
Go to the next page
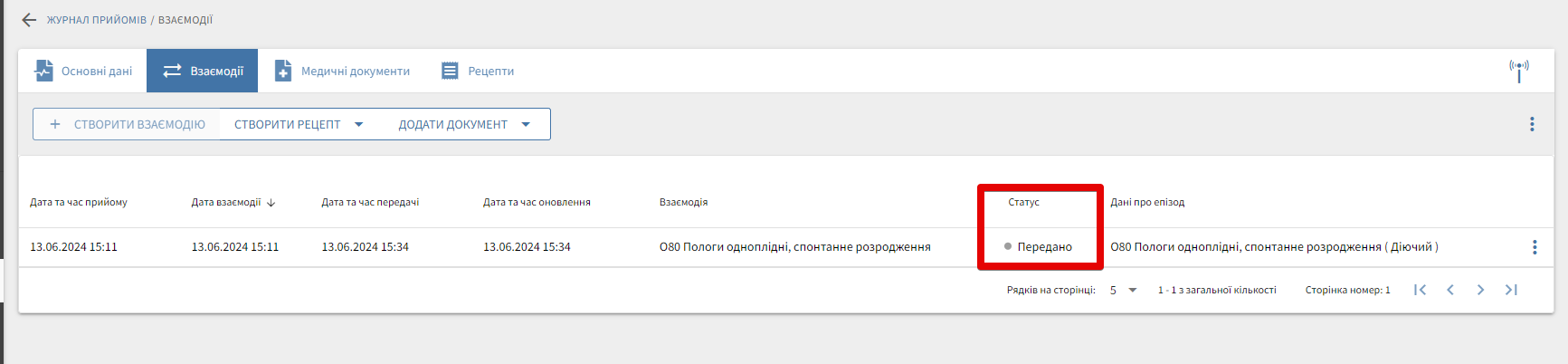coord(1480,290)
